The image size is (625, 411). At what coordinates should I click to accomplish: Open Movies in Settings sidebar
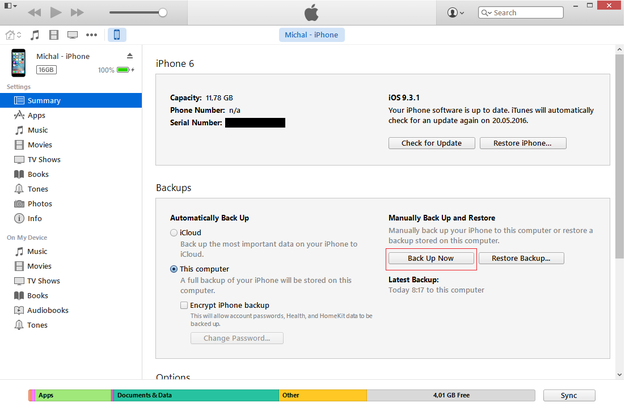pos(71,145)
